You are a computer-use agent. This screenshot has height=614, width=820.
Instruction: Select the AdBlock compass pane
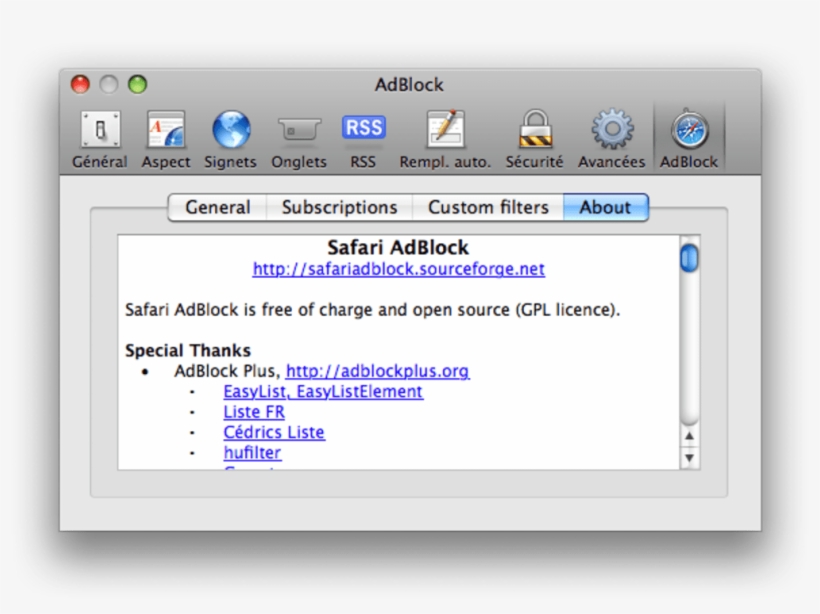[x=689, y=139]
